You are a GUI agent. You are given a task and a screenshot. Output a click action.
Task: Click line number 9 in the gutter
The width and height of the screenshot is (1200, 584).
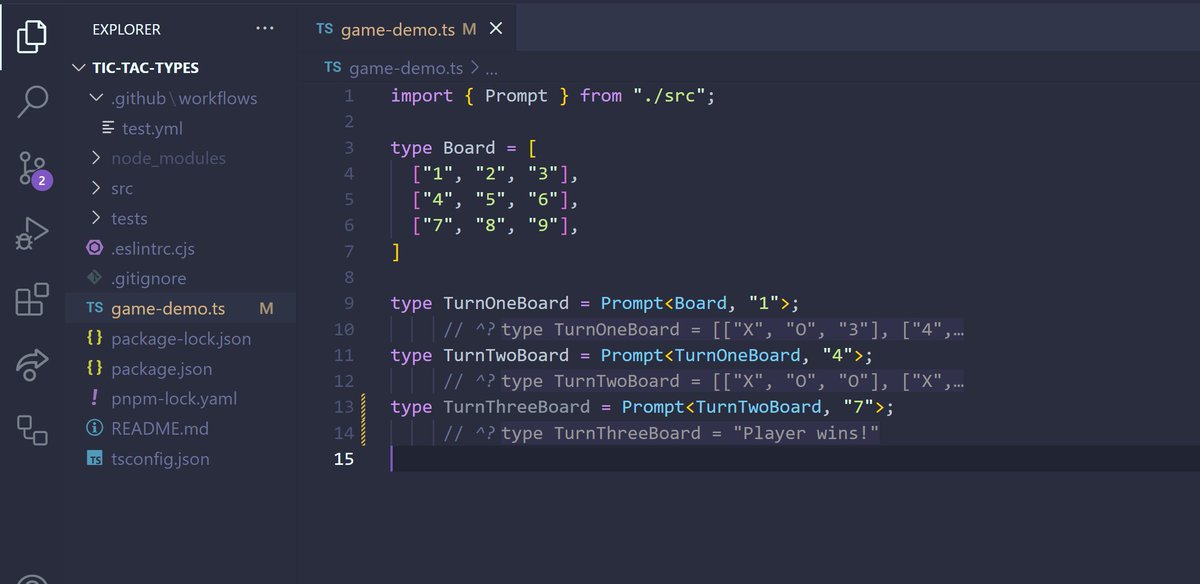pyautogui.click(x=348, y=303)
